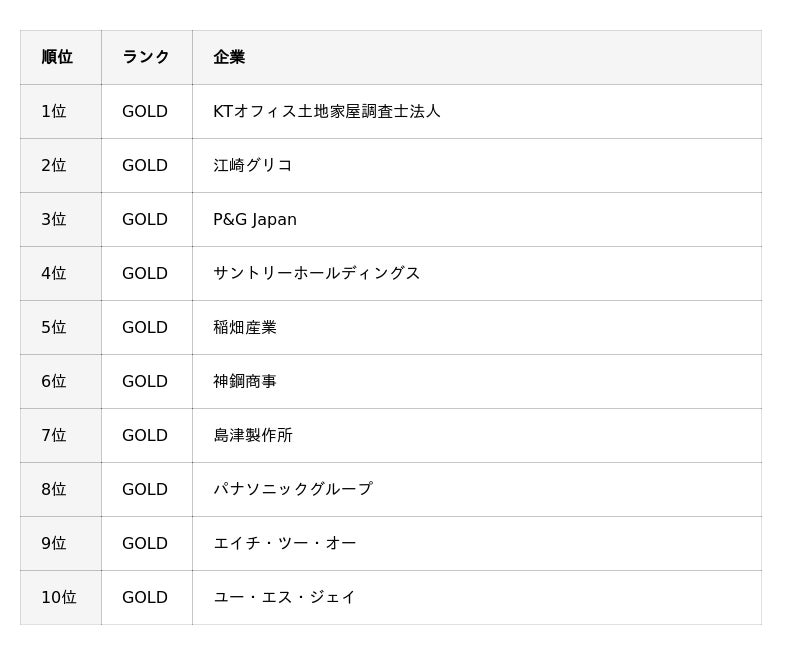Click GOLD rank in the 7位 row
800x655 pixels.
pos(145,435)
